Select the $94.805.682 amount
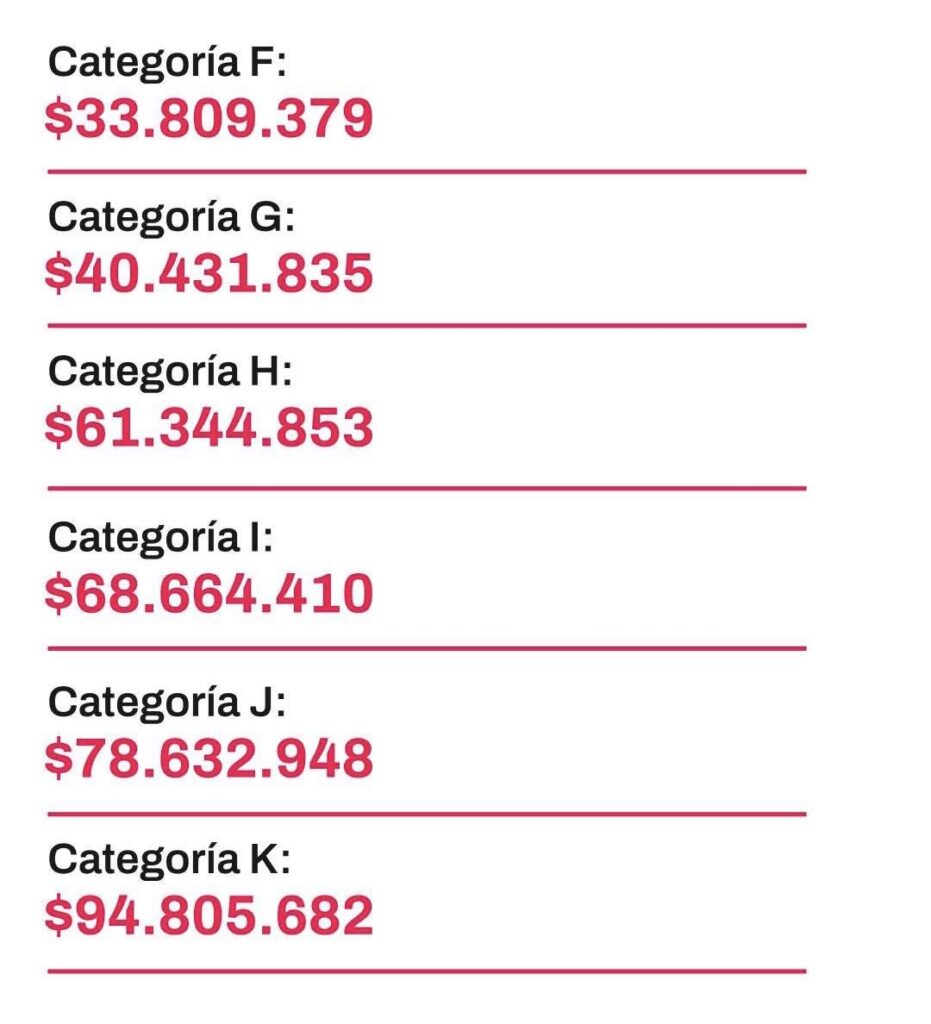This screenshot has height=1024, width=931. 209,915
